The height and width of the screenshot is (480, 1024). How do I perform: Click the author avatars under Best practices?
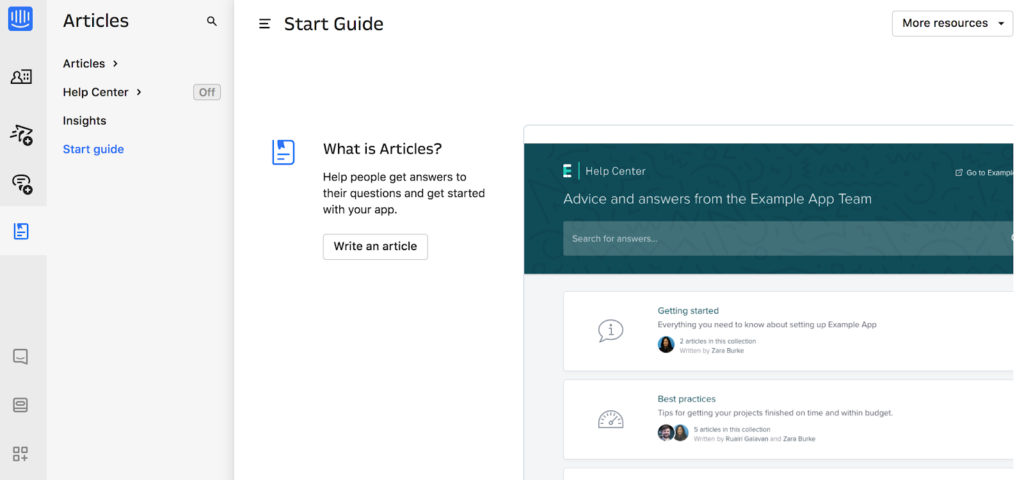pos(673,433)
